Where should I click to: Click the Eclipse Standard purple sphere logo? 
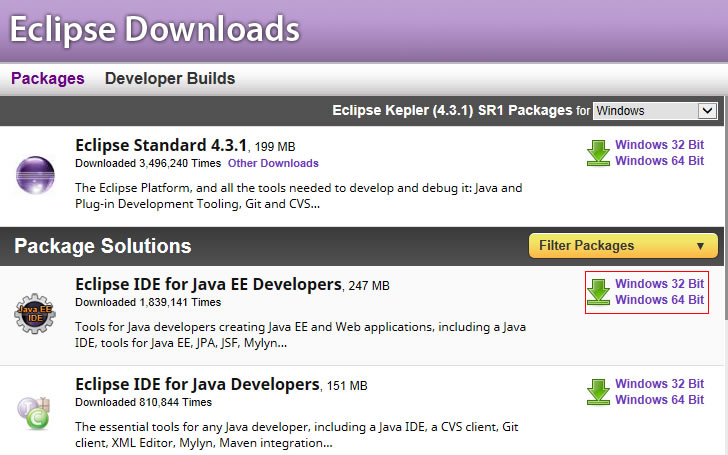35,175
